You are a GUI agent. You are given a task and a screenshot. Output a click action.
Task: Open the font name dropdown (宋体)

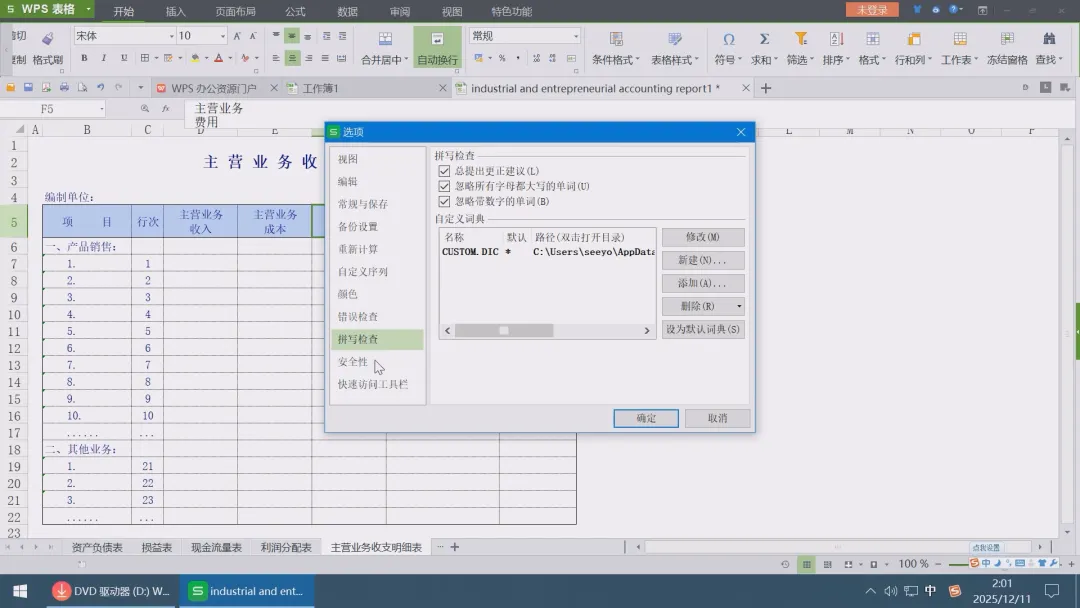pyautogui.click(x=172, y=36)
